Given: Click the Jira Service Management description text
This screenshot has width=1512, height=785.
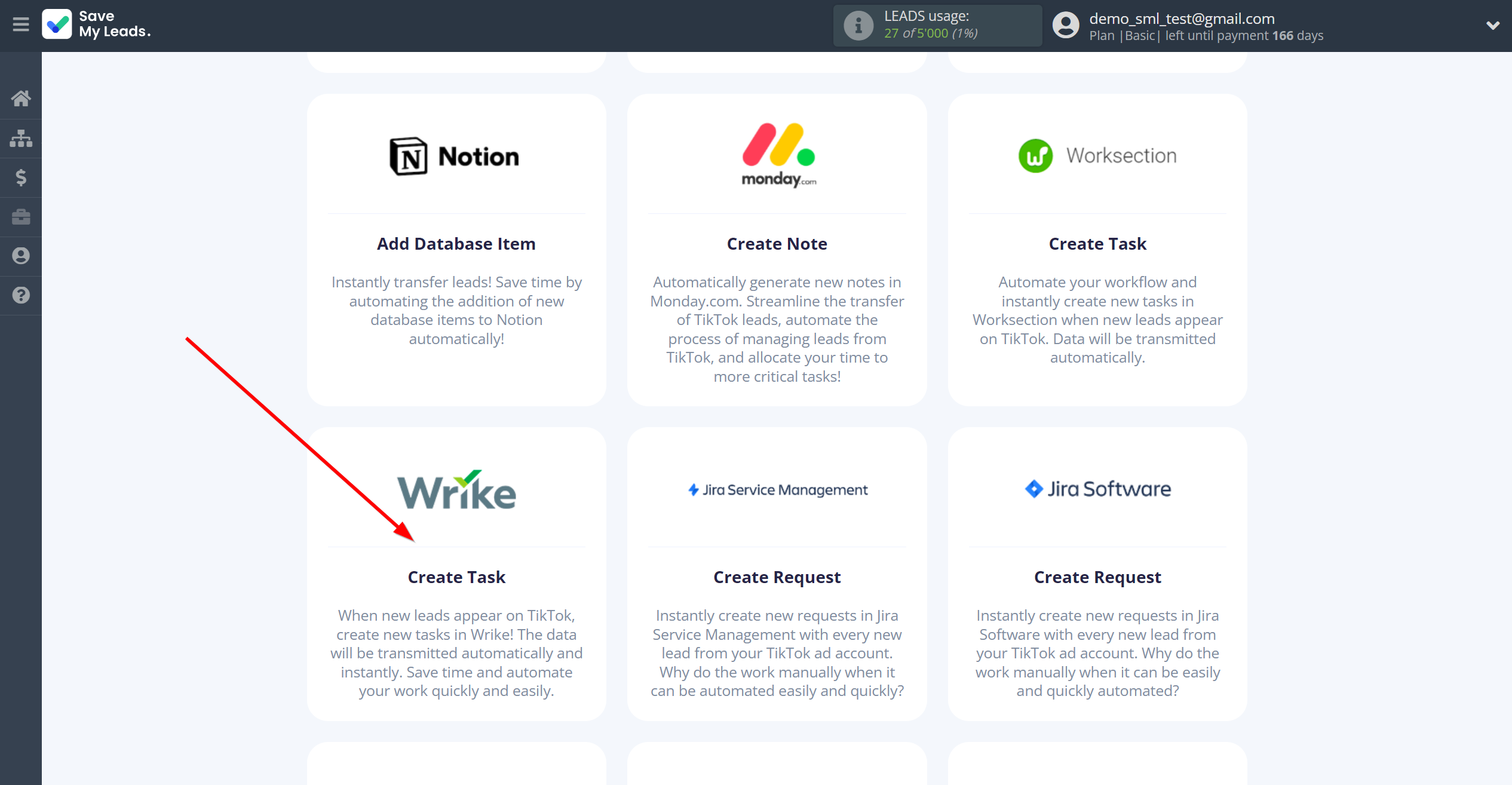Looking at the screenshot, I should pos(777,653).
